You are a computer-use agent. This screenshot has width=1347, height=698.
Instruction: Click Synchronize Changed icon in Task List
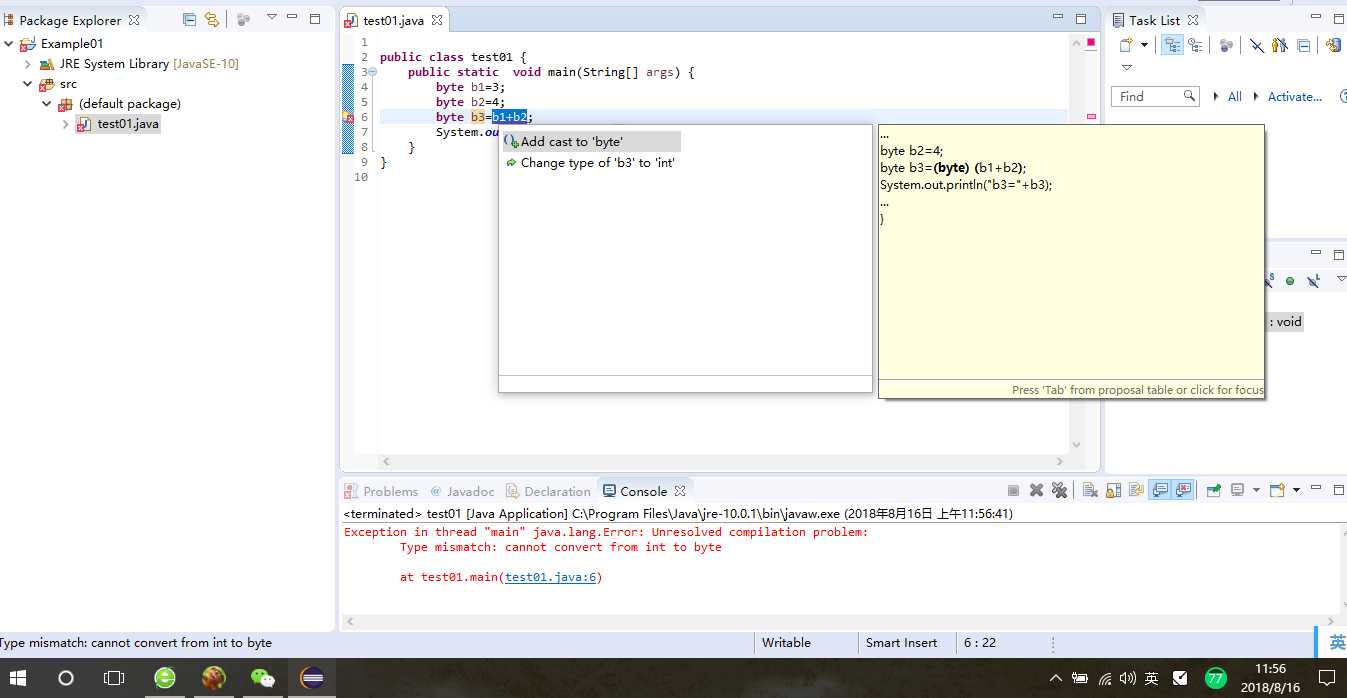pyautogui.click(x=1333, y=45)
